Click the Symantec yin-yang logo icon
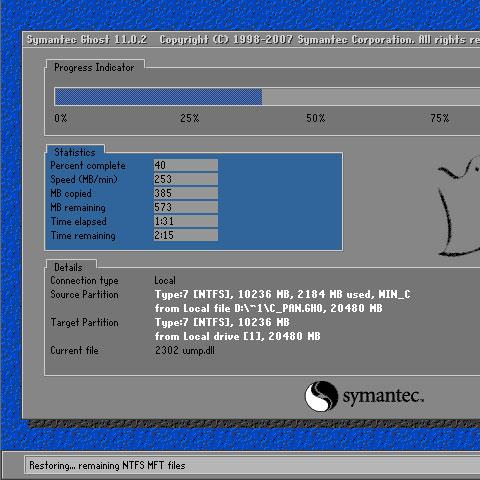Image resolution: width=480 pixels, height=480 pixels. pos(321,396)
